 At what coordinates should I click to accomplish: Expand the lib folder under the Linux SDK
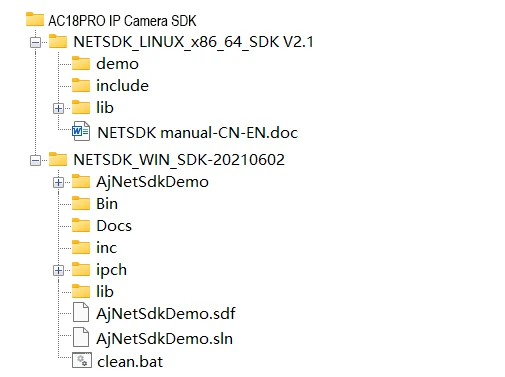tap(58, 108)
